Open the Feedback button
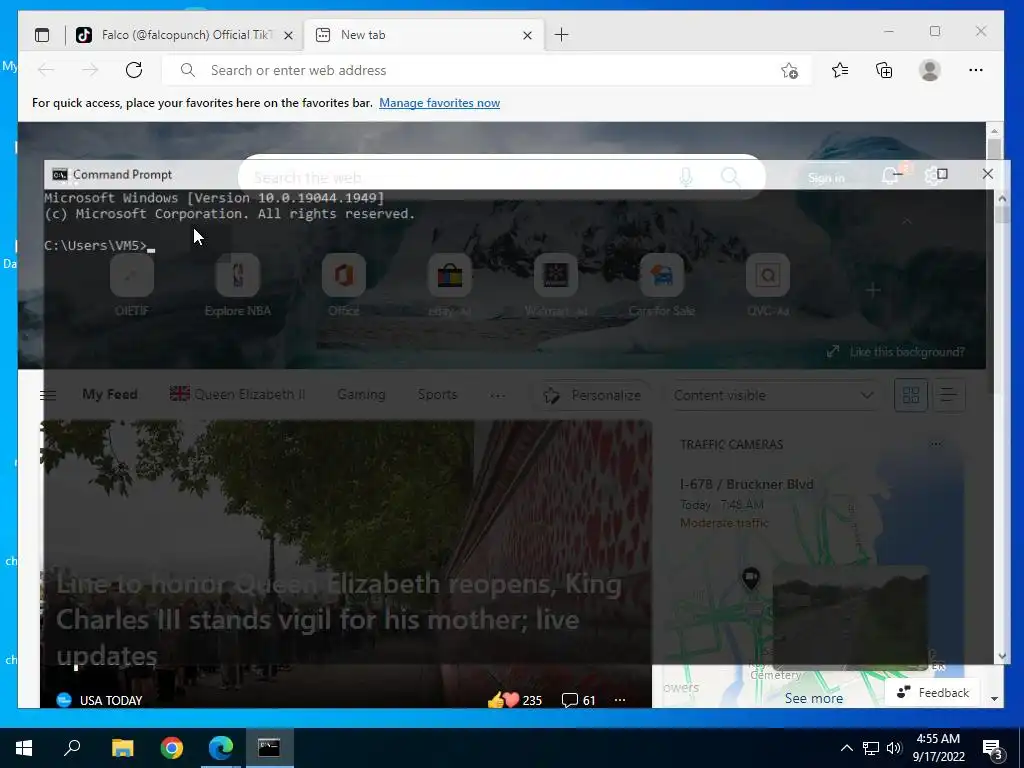The width and height of the screenshot is (1024, 768). [933, 692]
